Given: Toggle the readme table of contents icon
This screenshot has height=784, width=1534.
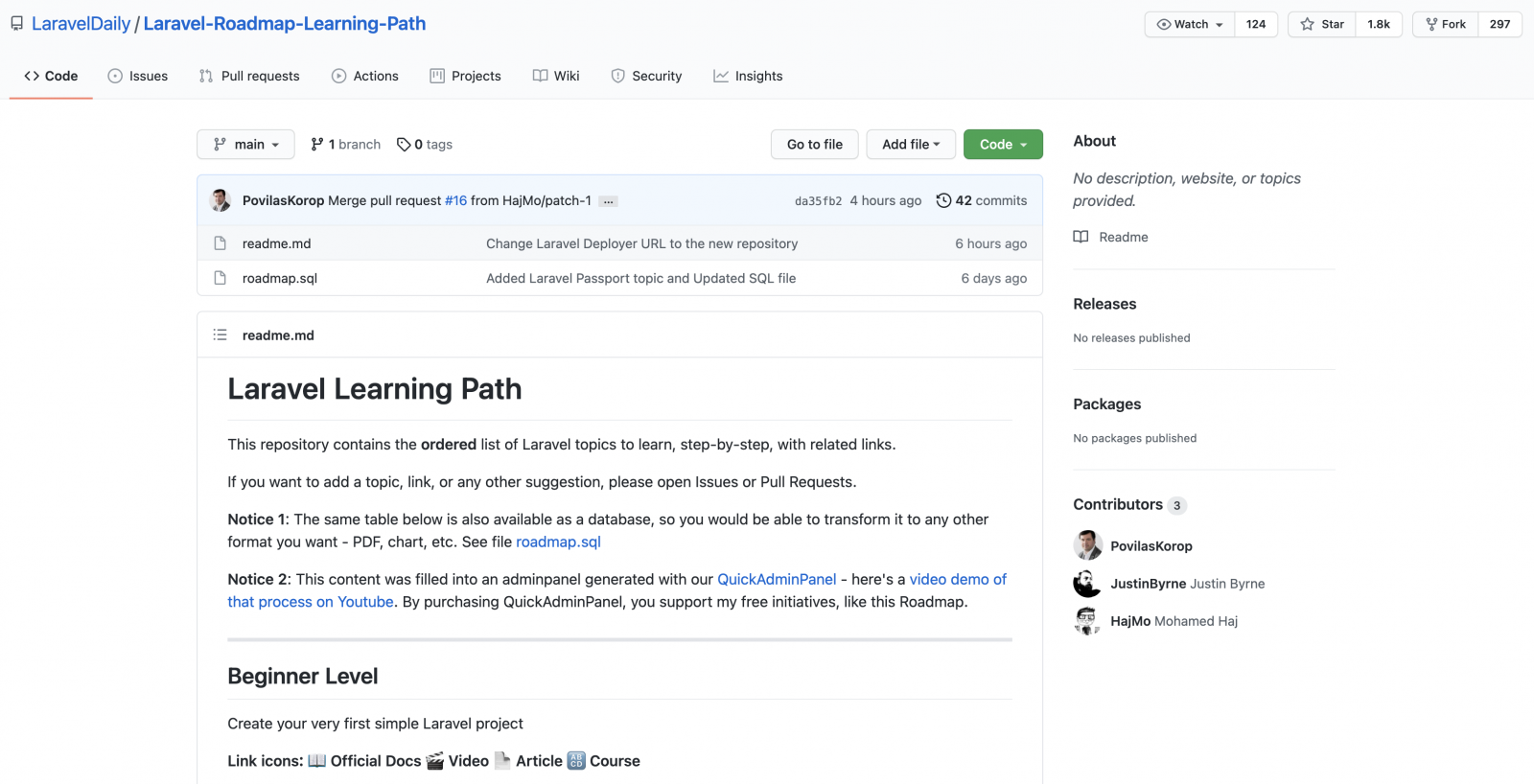Looking at the screenshot, I should [221, 334].
